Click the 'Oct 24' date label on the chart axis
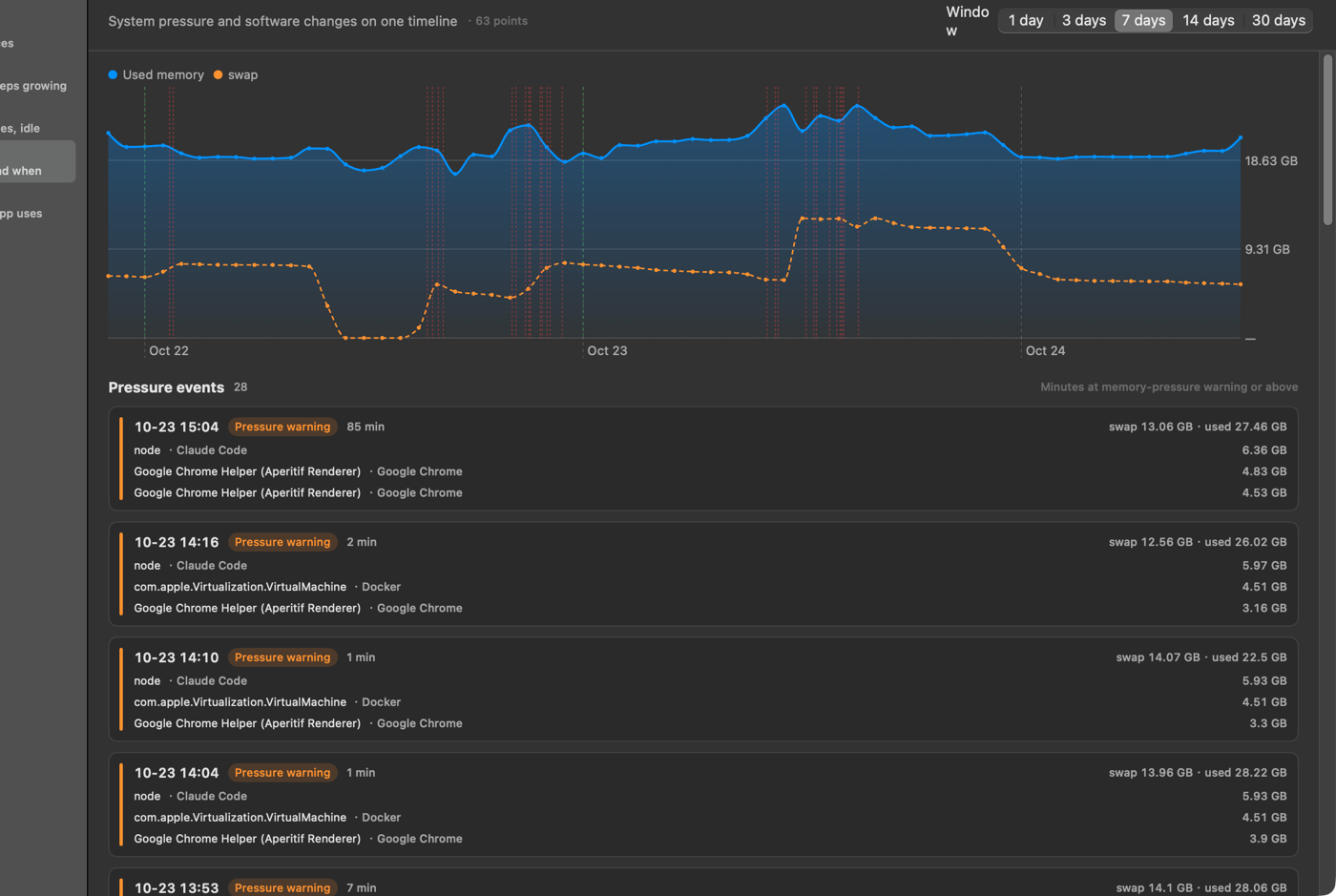Image resolution: width=1336 pixels, height=896 pixels. click(1045, 350)
